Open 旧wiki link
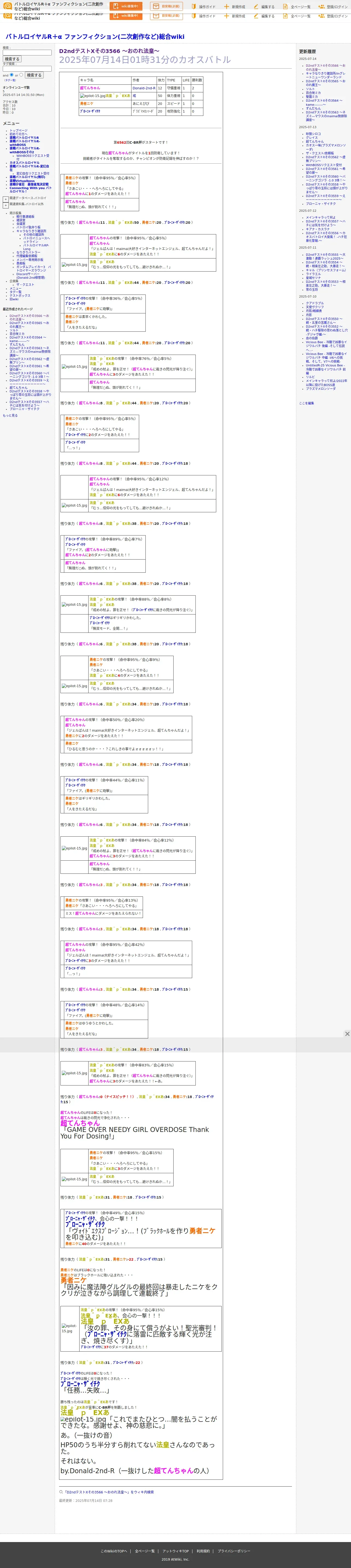The height and width of the screenshot is (1568, 351). click(14, 299)
